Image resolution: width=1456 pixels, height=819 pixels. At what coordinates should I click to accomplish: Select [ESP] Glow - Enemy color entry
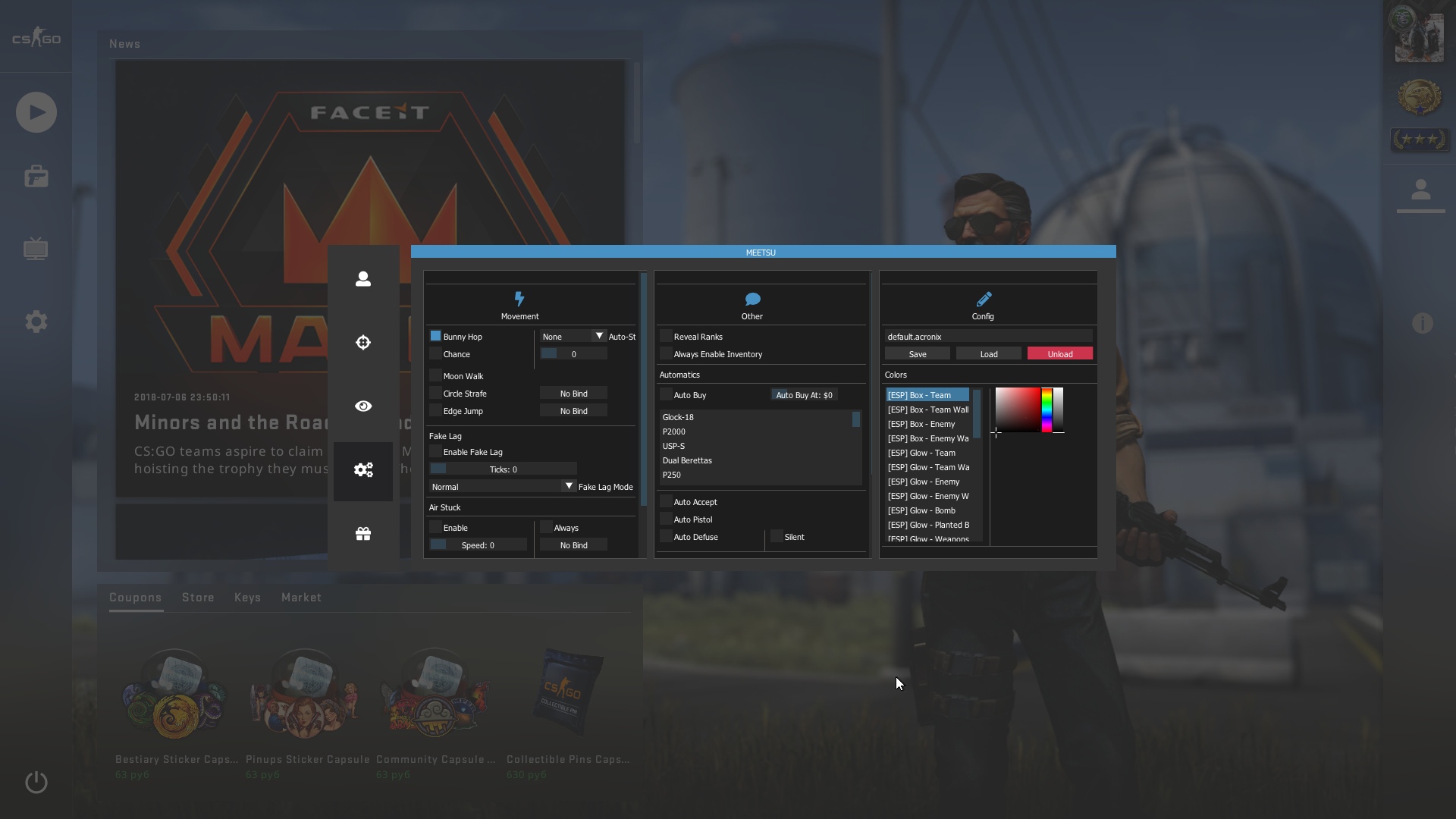[x=924, y=482]
